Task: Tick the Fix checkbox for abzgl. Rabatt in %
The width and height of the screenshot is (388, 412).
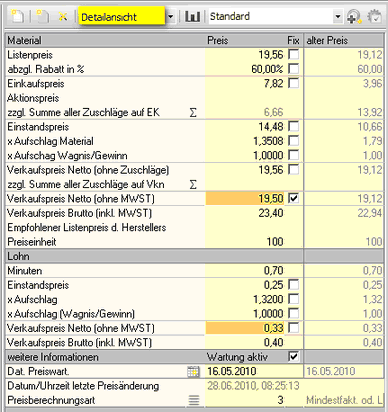Action: 294,69
